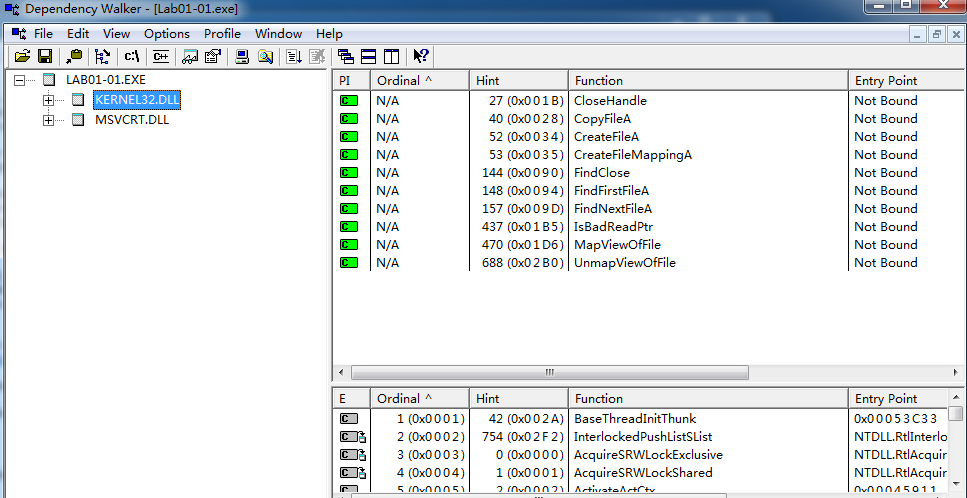Open the Window menu
This screenshot has height=498, width=967.
tap(278, 33)
